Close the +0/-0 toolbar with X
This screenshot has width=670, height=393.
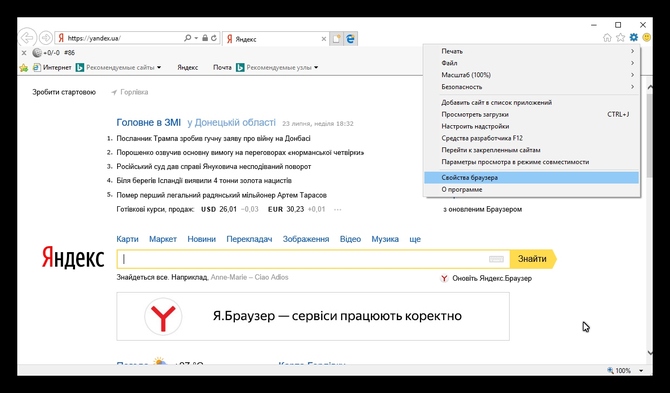point(24,53)
